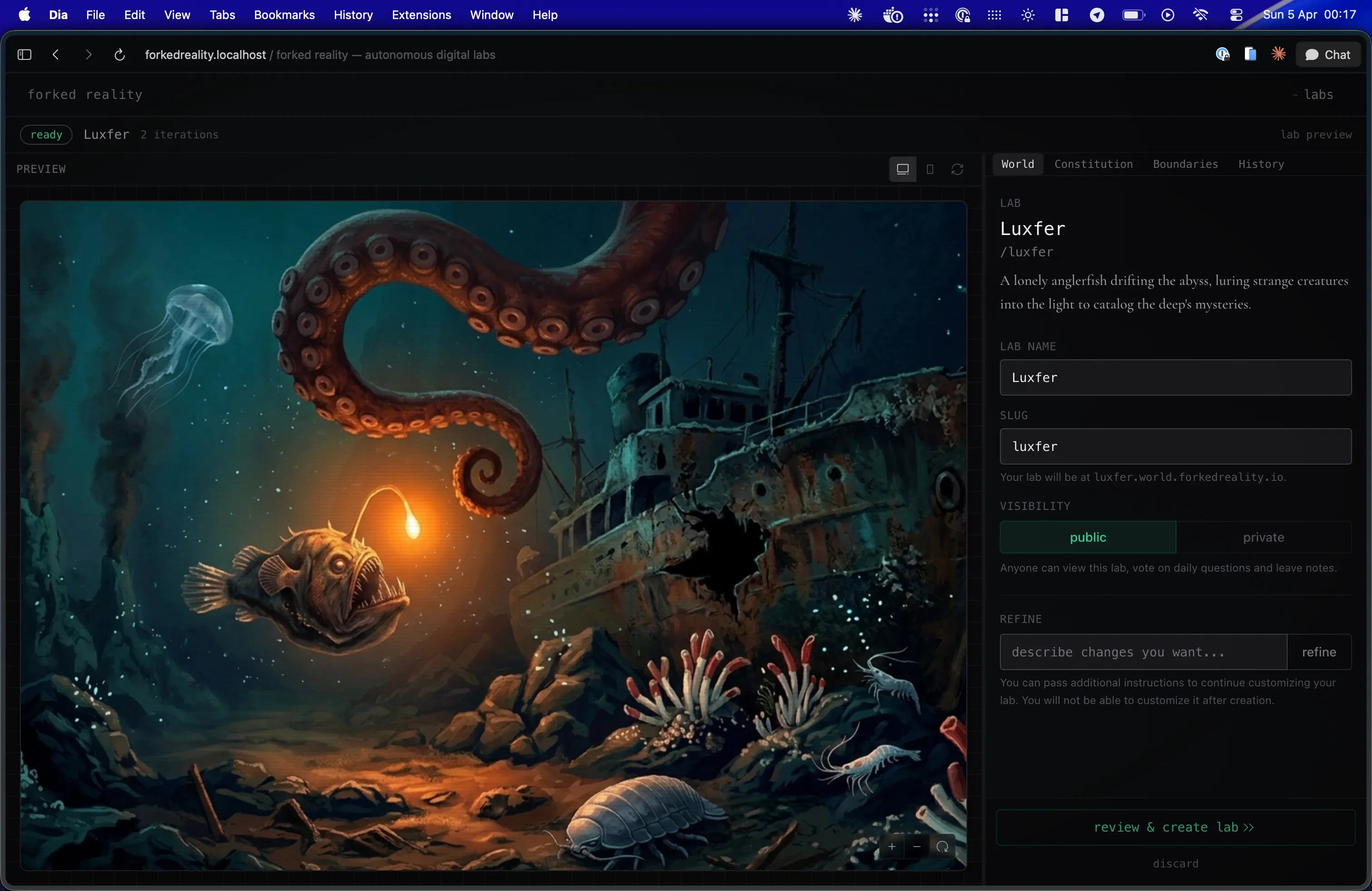Switch to the Boundaries tab
The image size is (1372, 891).
click(x=1185, y=164)
